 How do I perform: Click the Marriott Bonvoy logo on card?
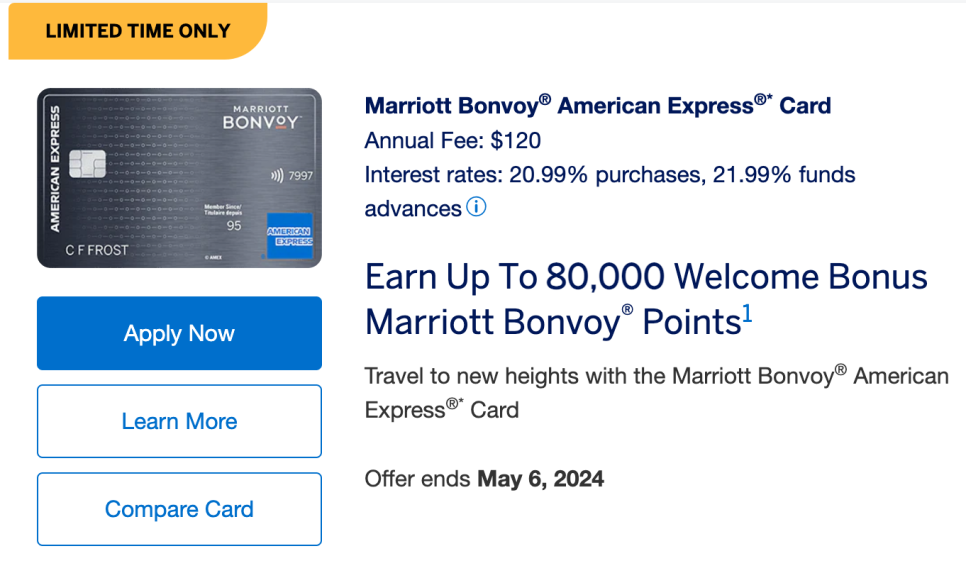point(261,118)
